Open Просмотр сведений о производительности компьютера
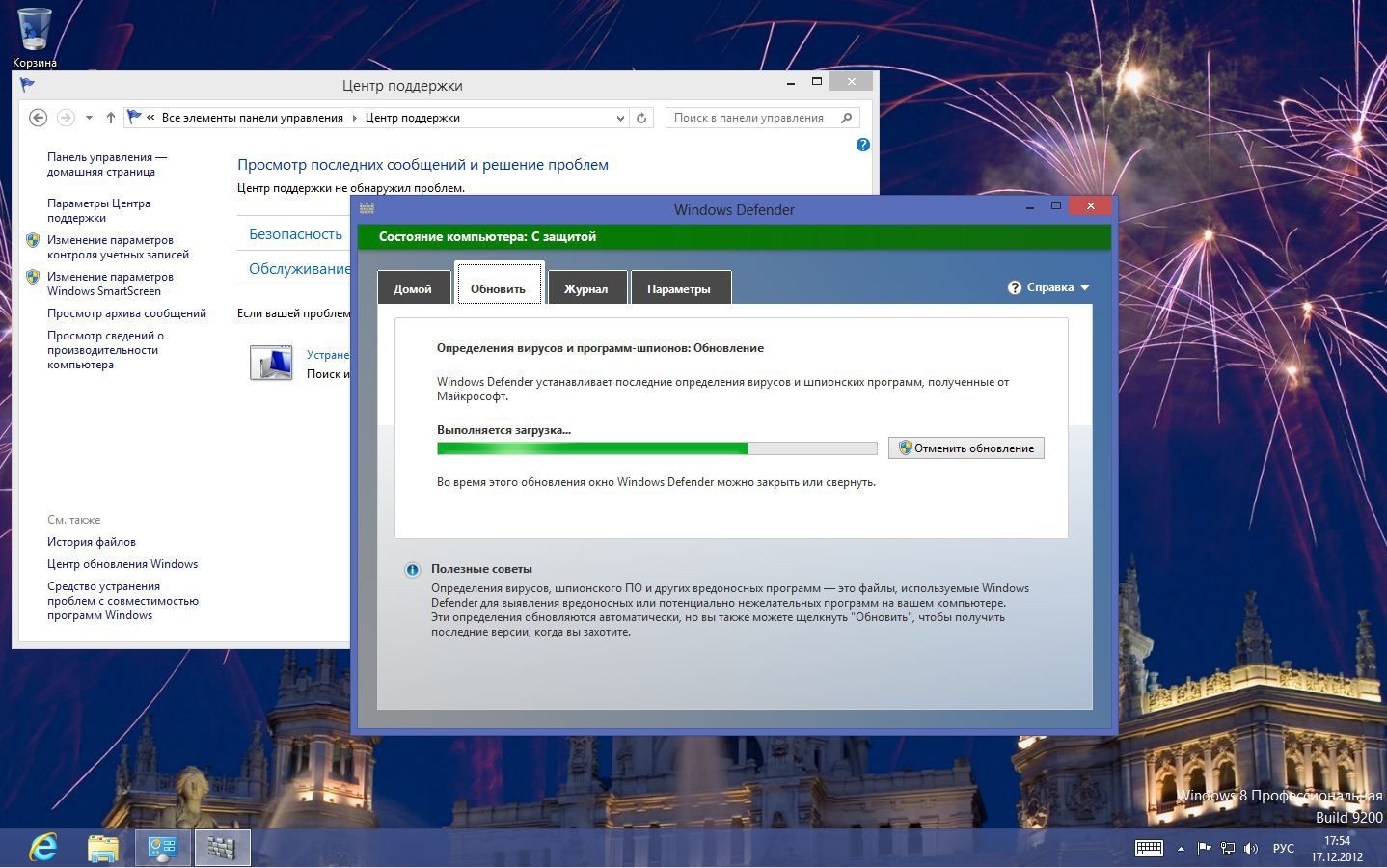Viewport: 1387px width, 868px height. pos(105,350)
